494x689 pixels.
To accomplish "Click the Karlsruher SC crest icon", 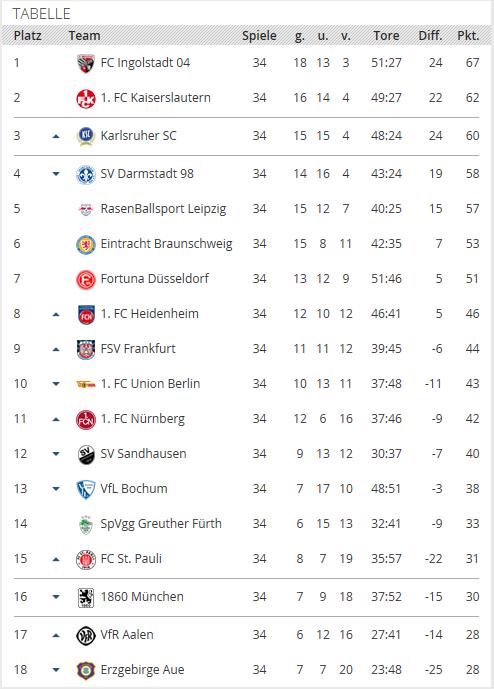I will pos(86,136).
